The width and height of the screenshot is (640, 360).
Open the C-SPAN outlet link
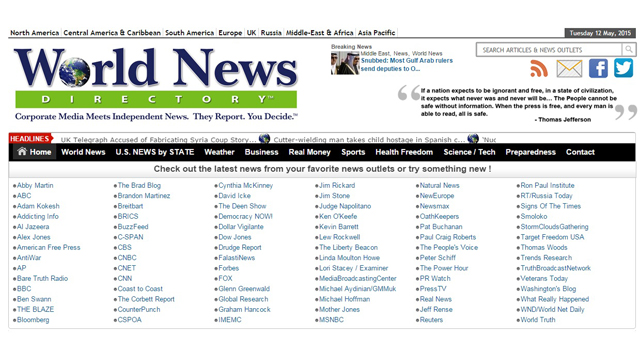pyautogui.click(x=130, y=237)
